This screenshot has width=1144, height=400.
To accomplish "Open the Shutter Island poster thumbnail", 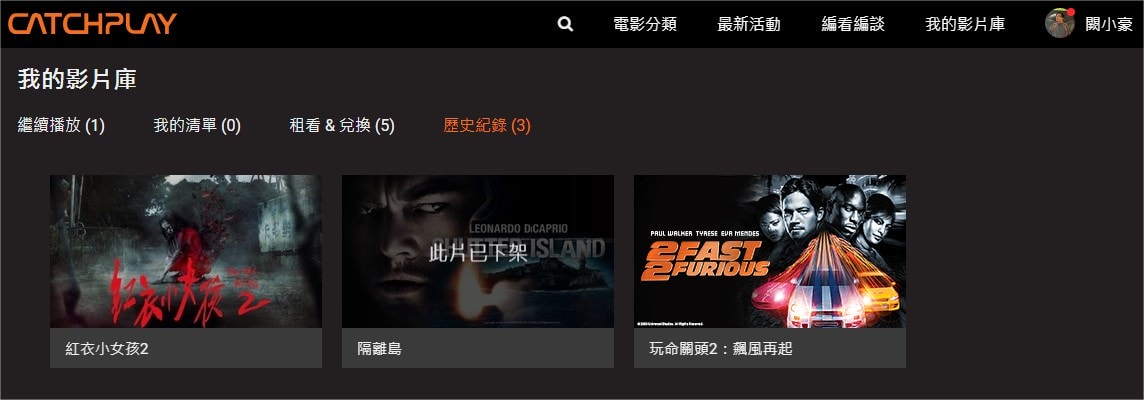I will [x=478, y=251].
